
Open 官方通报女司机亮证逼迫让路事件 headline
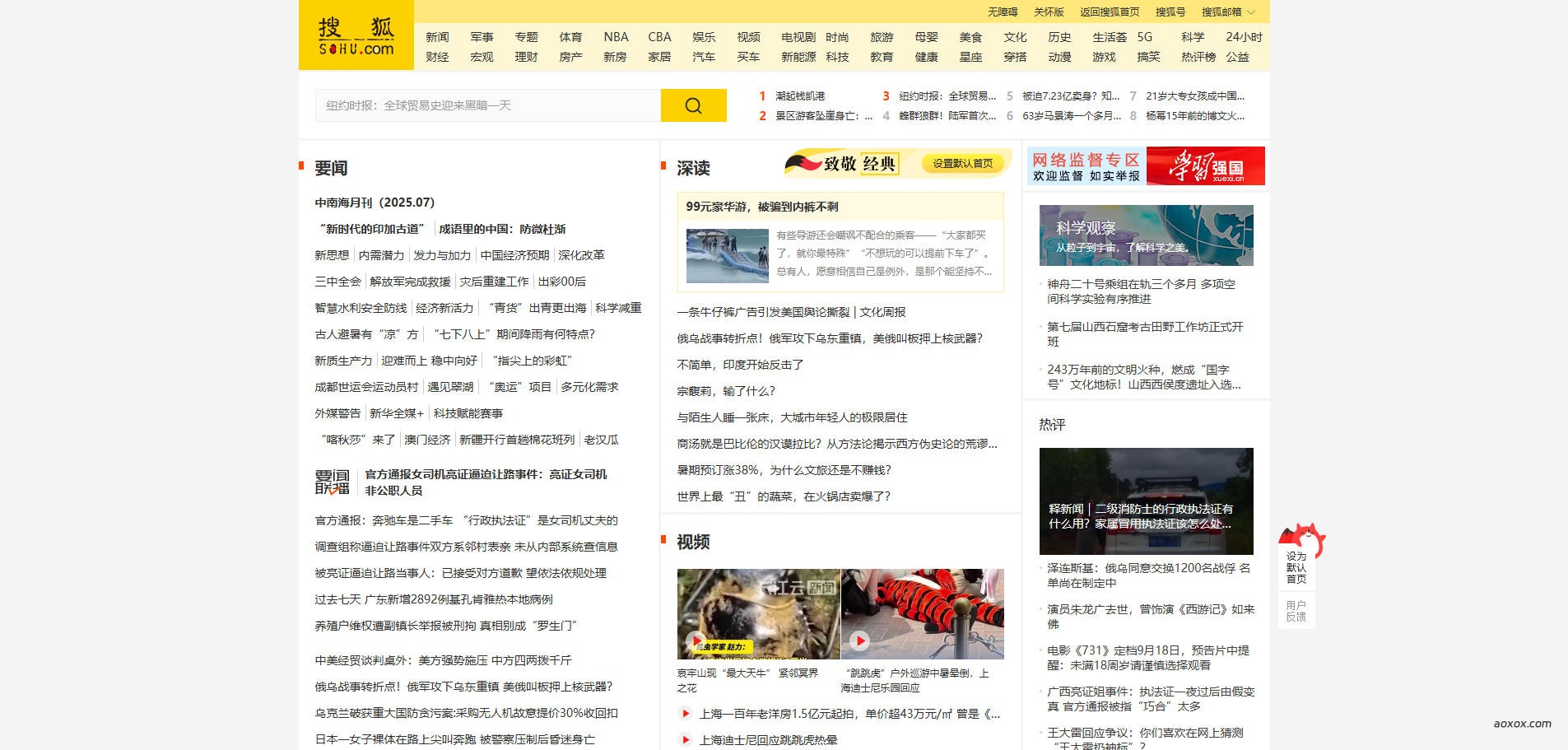point(486,482)
